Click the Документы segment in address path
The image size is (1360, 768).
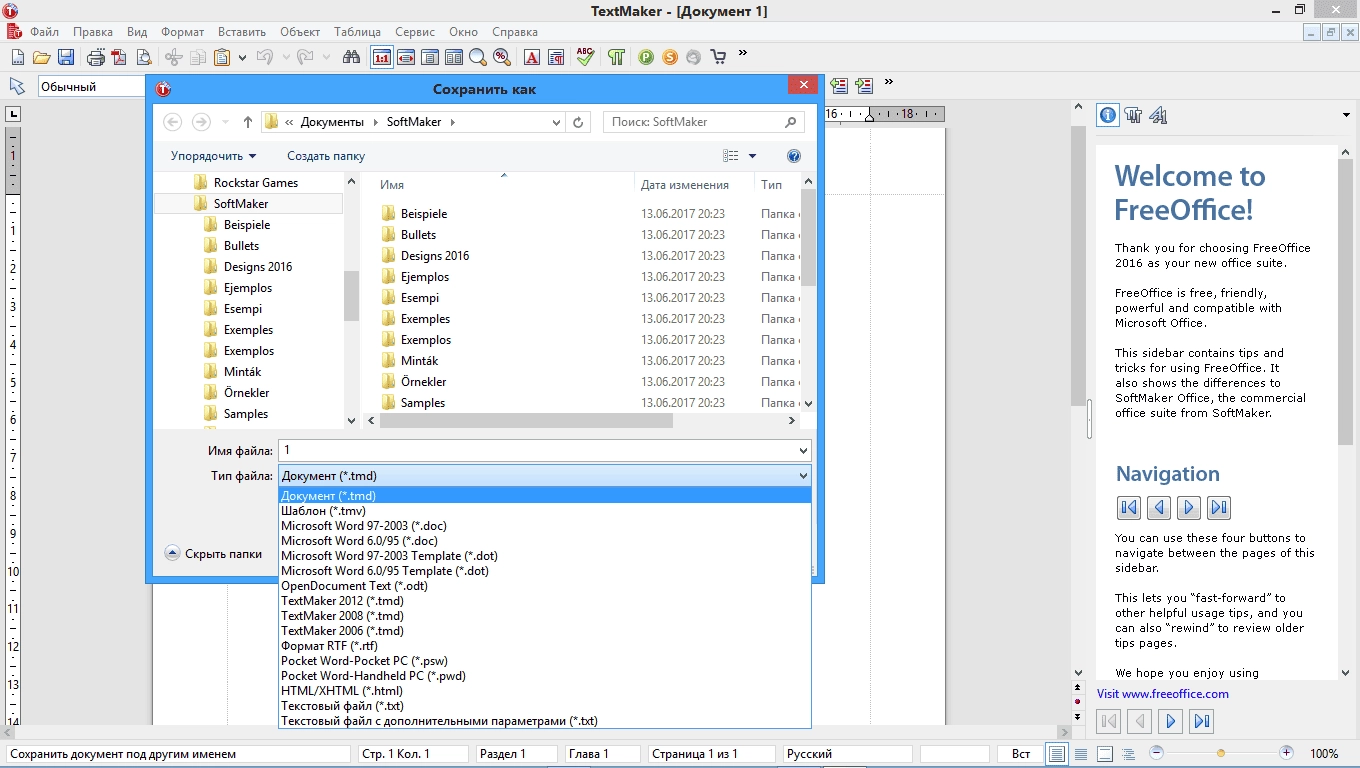click(x=332, y=122)
